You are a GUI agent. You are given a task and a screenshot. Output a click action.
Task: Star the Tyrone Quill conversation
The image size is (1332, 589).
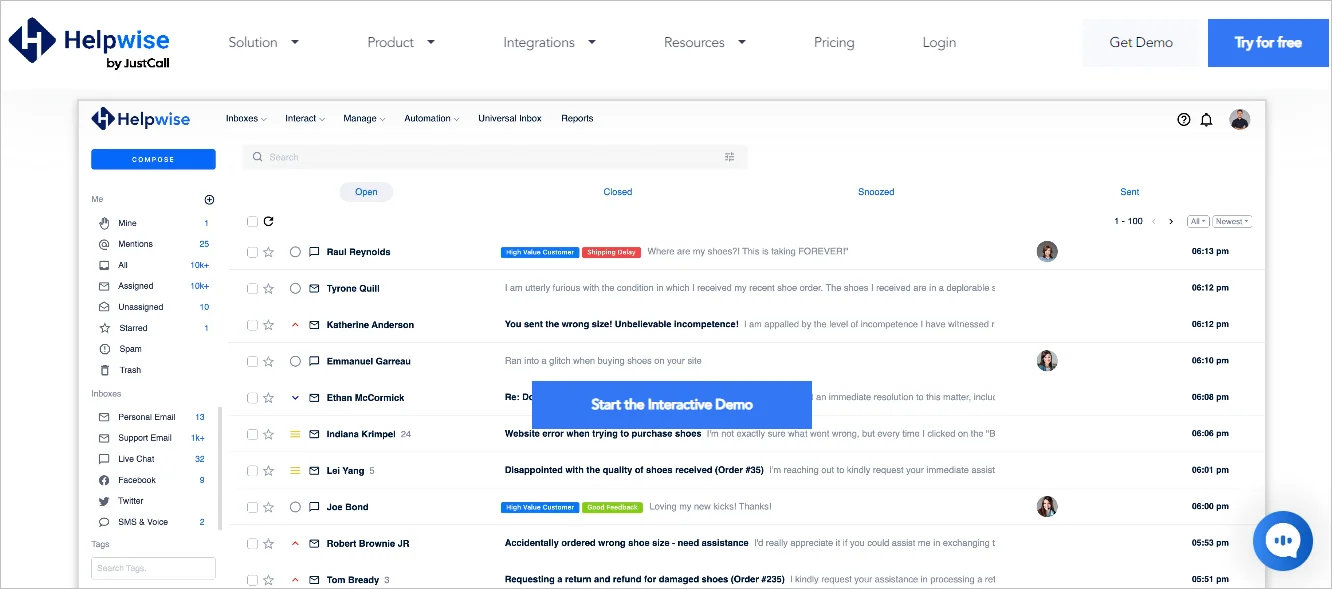268,289
